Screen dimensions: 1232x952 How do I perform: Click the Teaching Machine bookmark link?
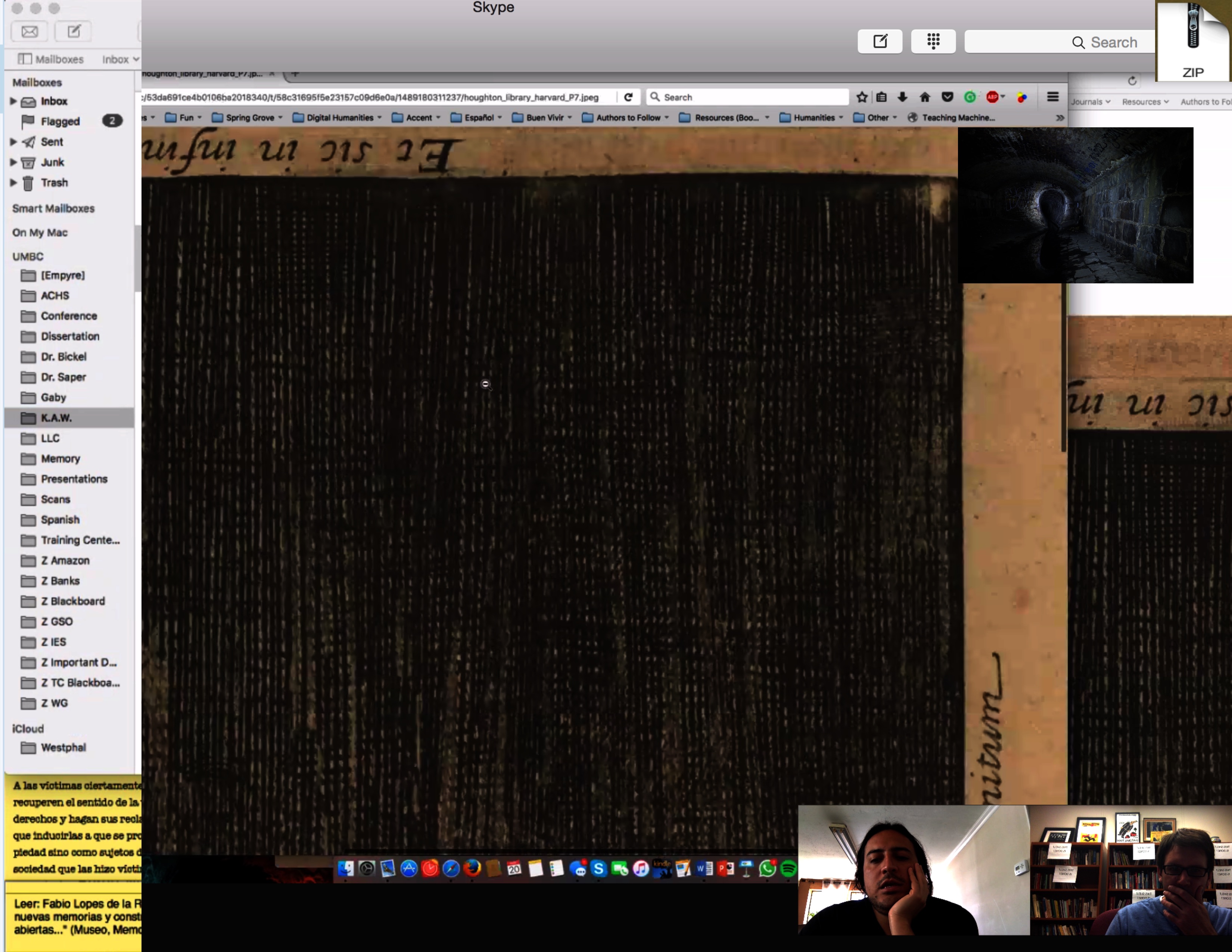[x=957, y=117]
